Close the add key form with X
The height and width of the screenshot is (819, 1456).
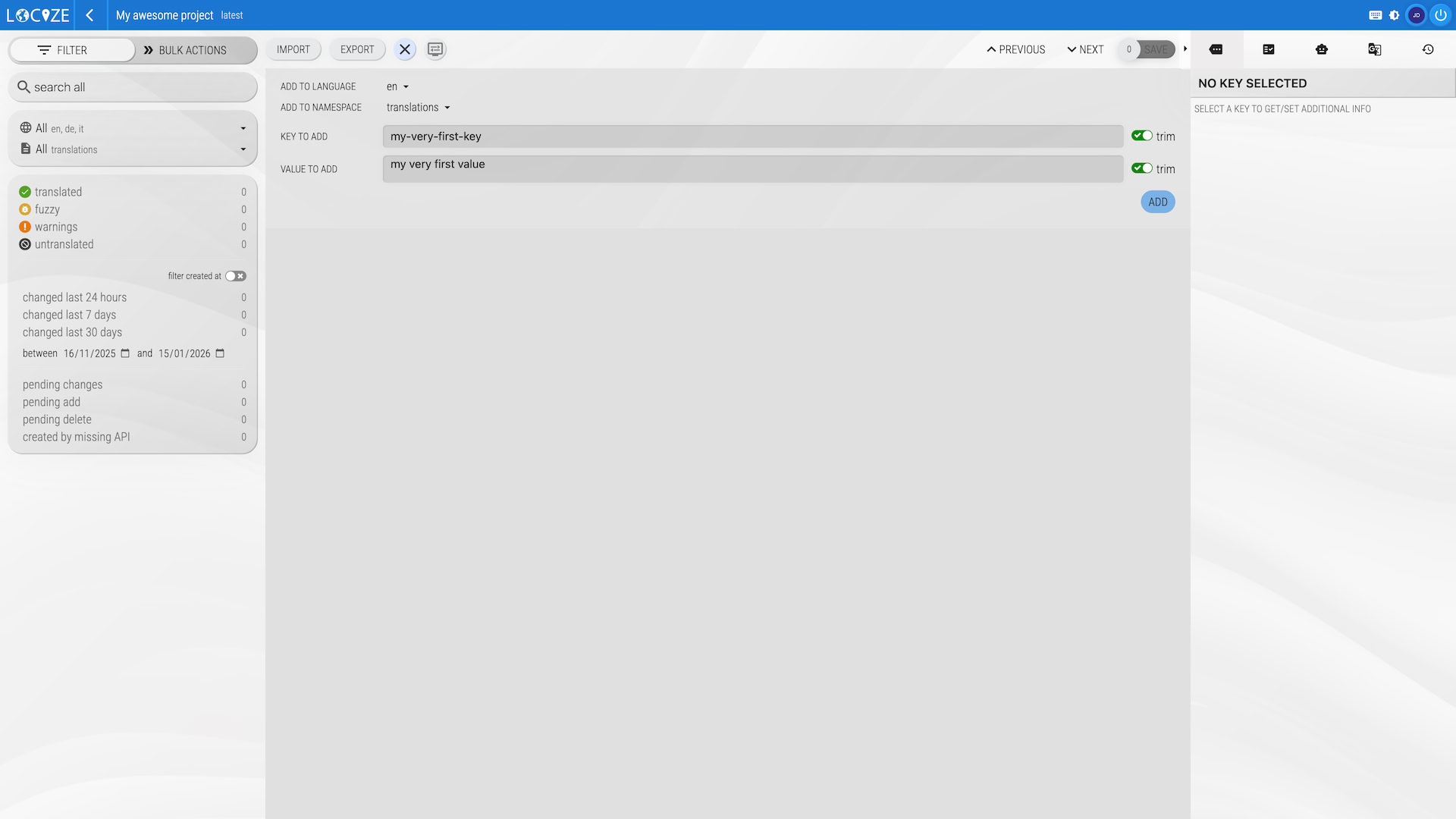pos(405,50)
